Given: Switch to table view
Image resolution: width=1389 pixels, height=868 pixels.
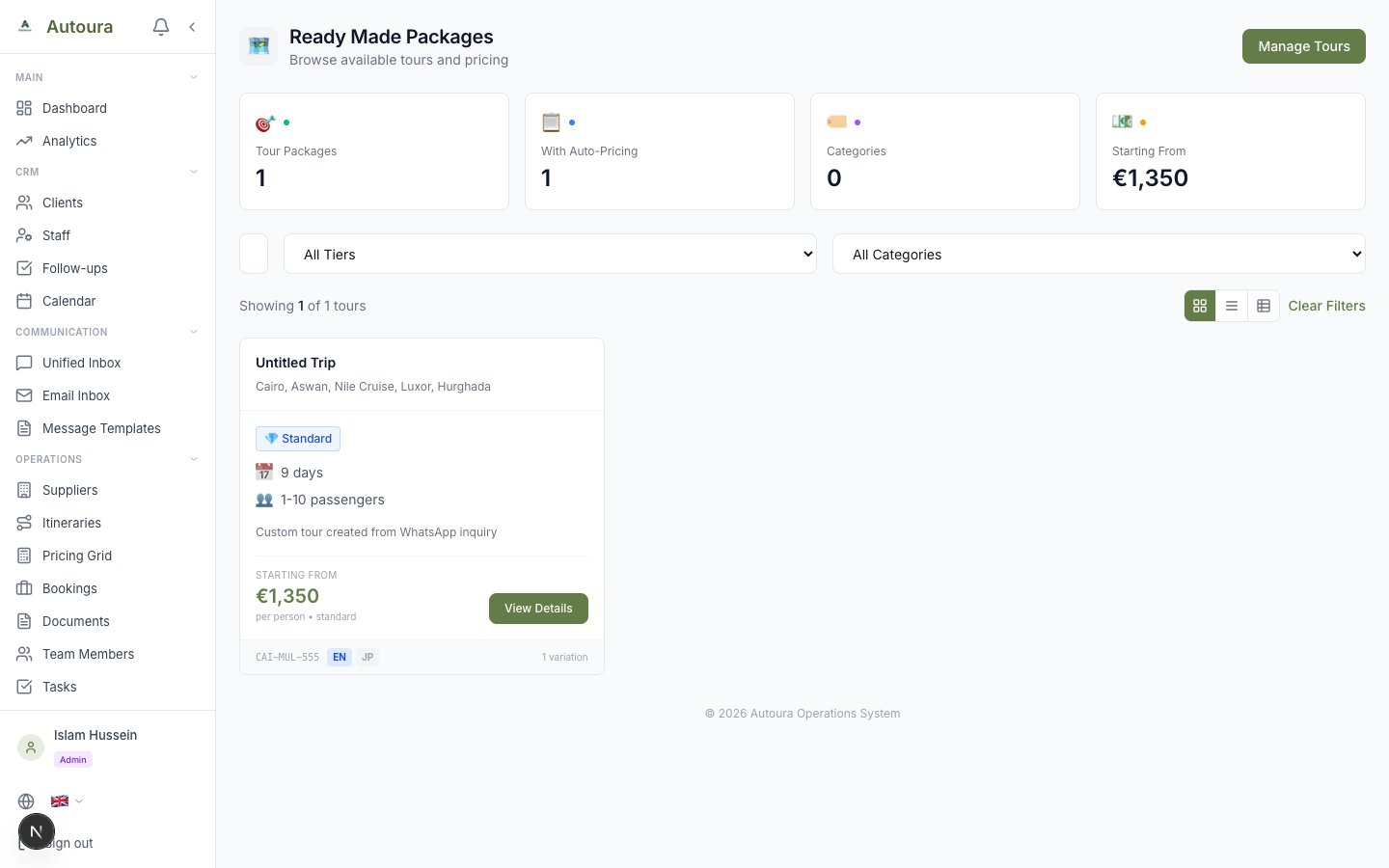Looking at the screenshot, I should point(1264,306).
